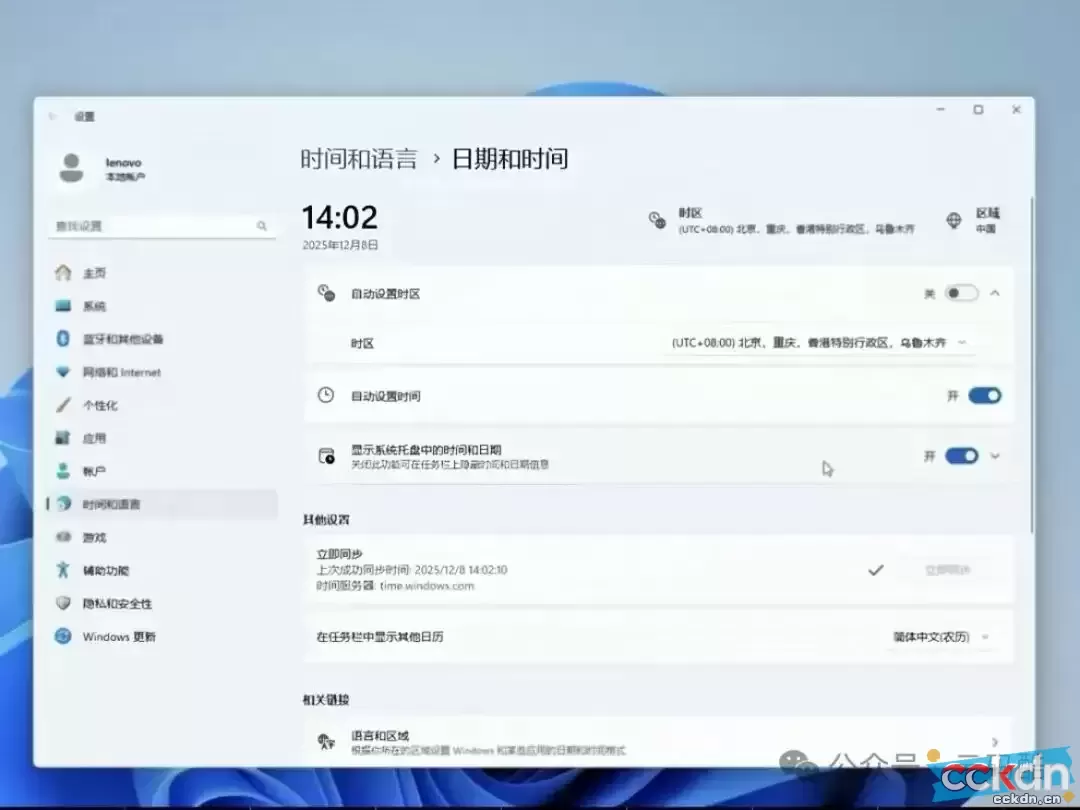Collapse the 自动设置时区 section chevron
The image size is (1080, 810).
(x=995, y=293)
